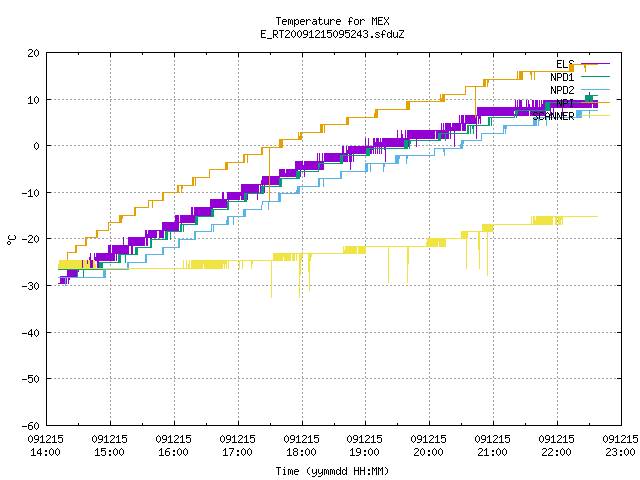Screen dimensions: 640x480
Task: Click the x-axis label 091215 22:00
Action: (557, 446)
